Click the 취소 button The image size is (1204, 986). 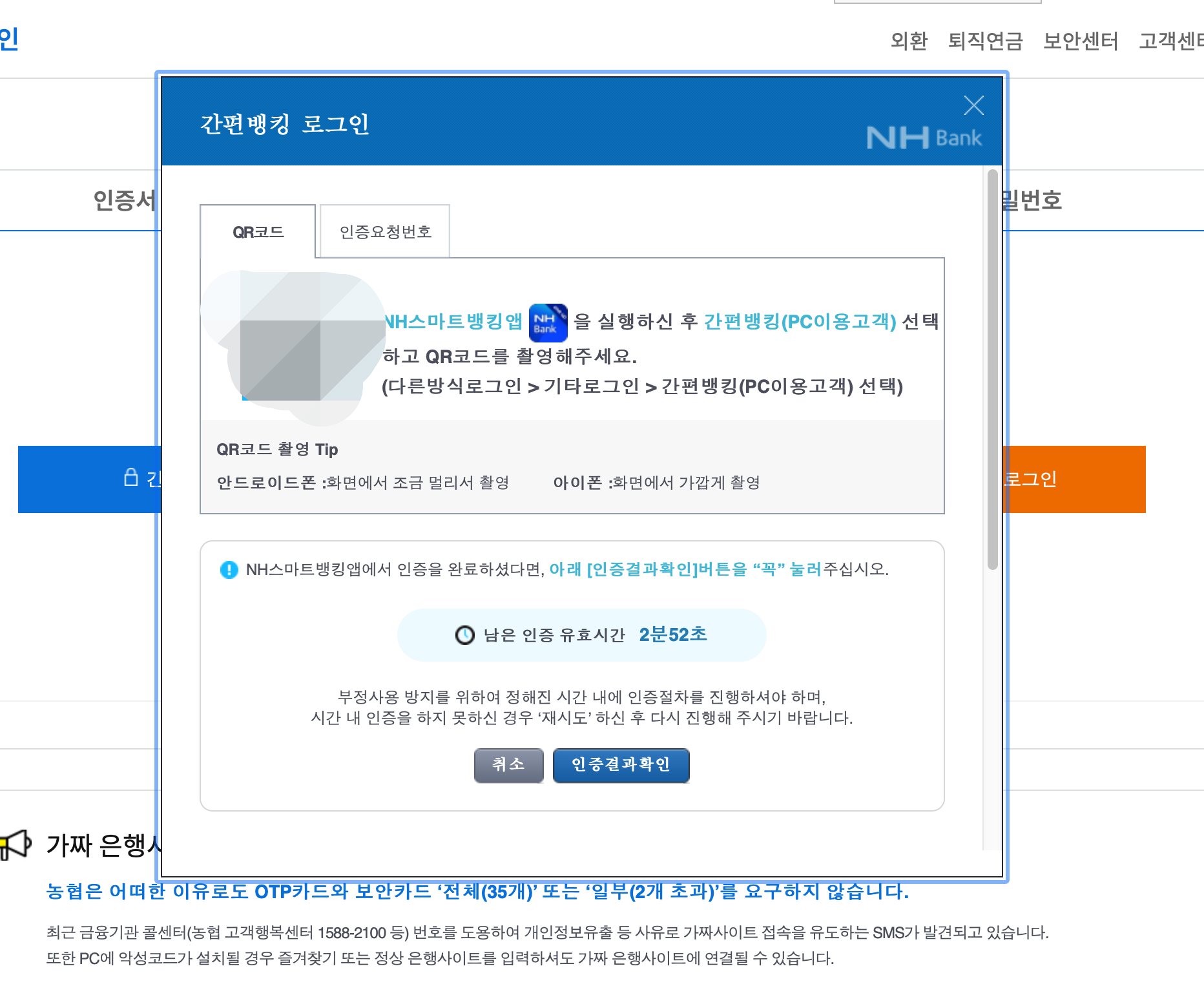(508, 765)
